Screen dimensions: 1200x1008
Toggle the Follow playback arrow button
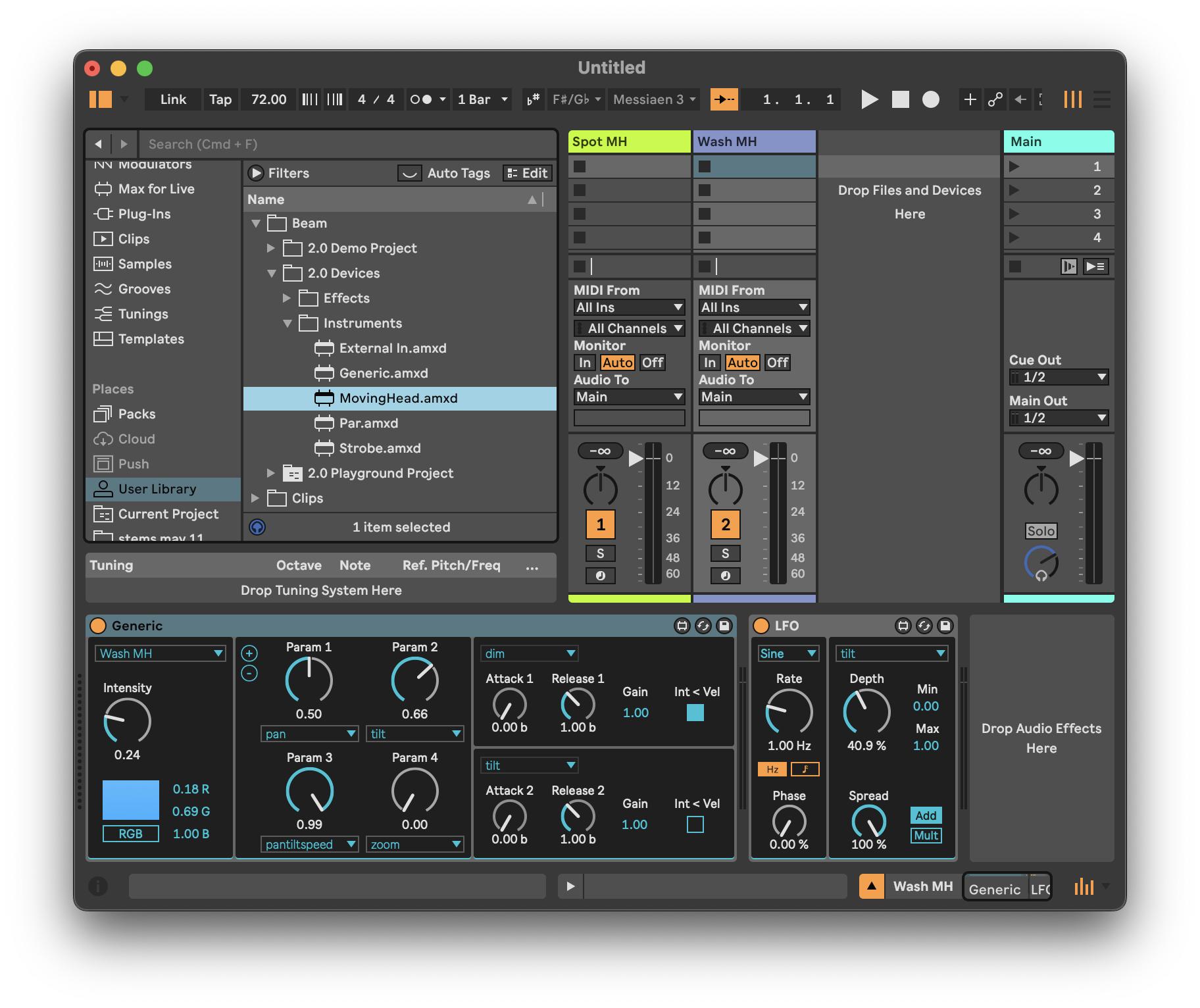[x=724, y=99]
